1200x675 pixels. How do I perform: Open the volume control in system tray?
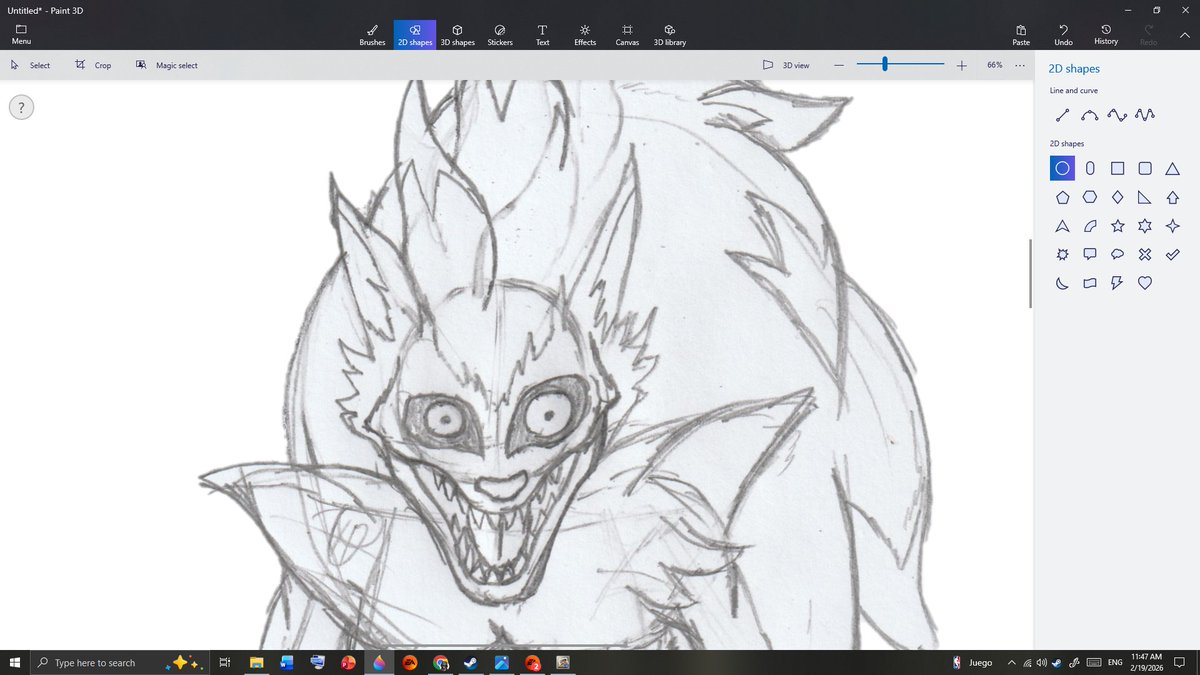[x=1042, y=662]
